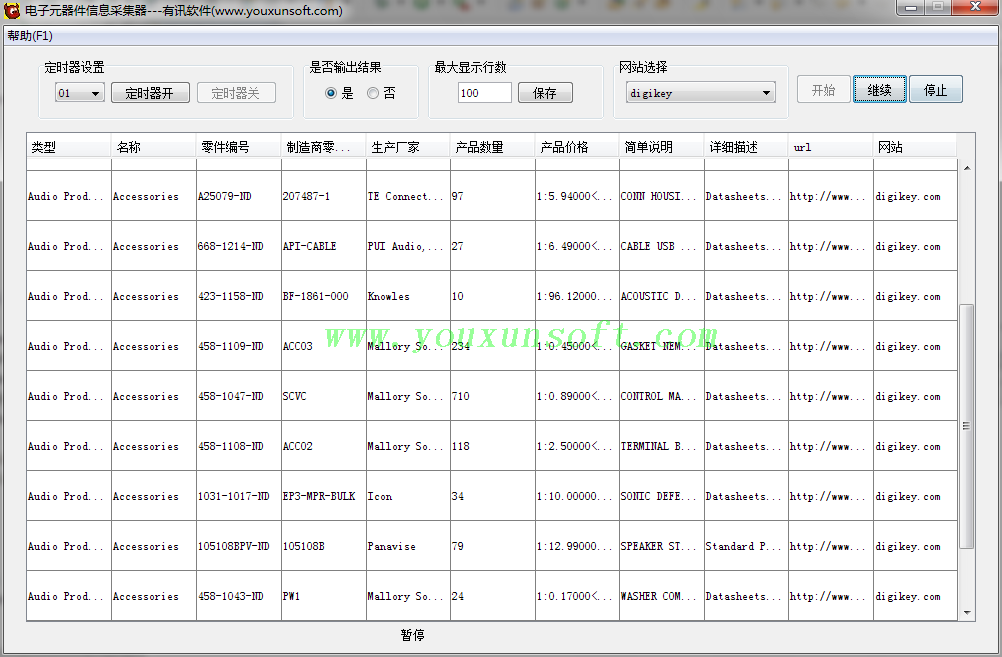Select part number cell 668-1214-ND

[x=238, y=246]
